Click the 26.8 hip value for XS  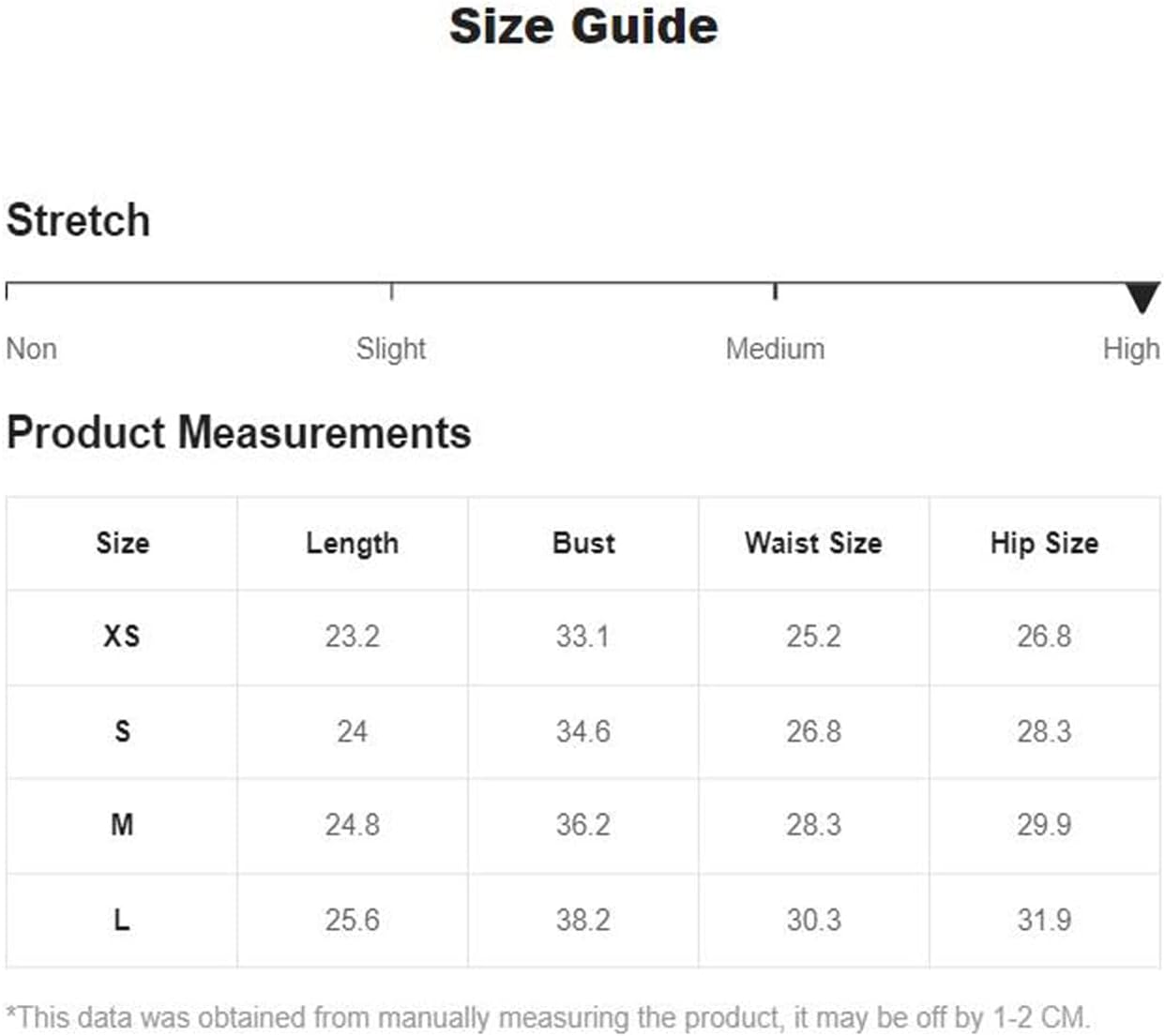pos(1045,637)
